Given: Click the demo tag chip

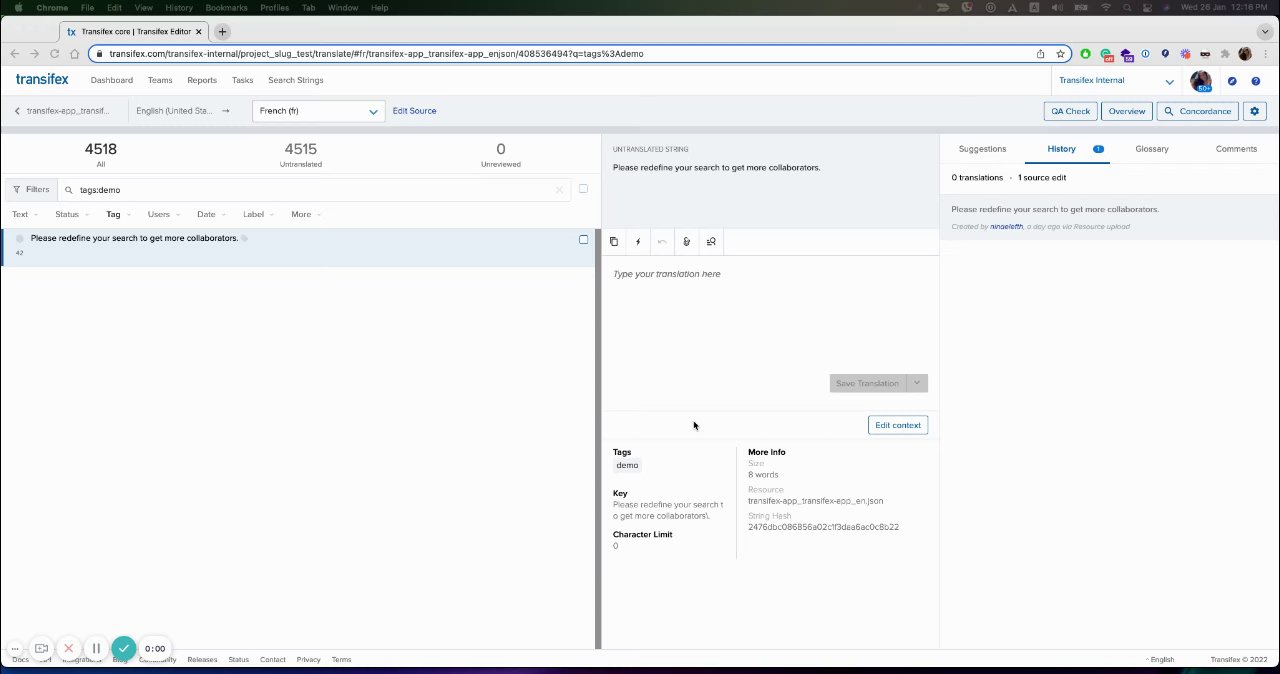Looking at the screenshot, I should coord(627,465).
